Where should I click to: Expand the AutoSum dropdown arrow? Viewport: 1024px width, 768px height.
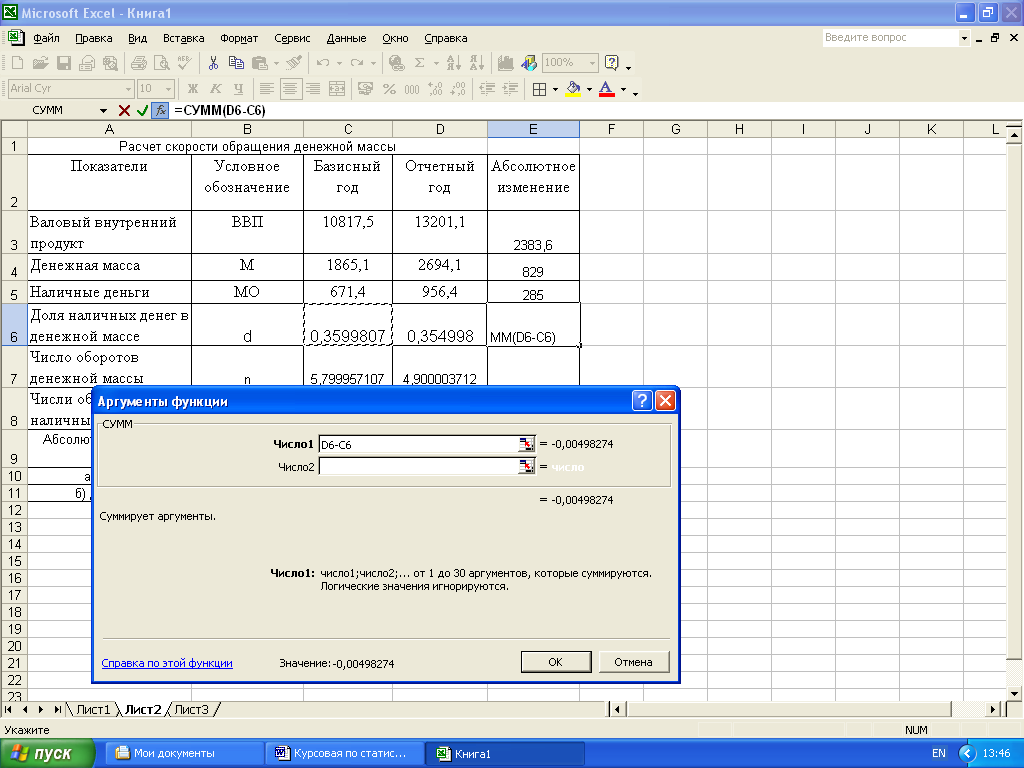[x=436, y=63]
